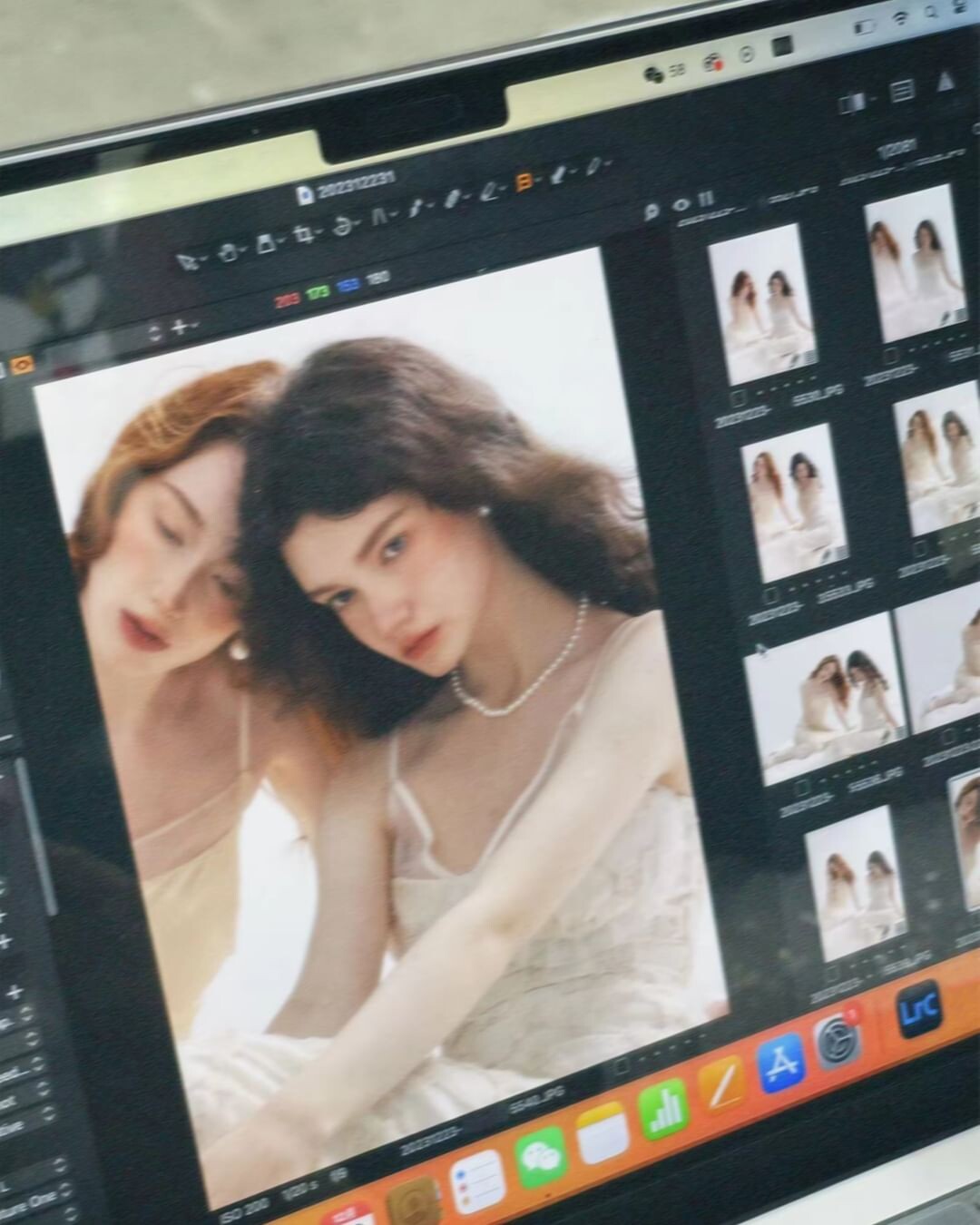This screenshot has width=980, height=1225.
Task: Select the rotate straighten tool
Action: (342, 226)
